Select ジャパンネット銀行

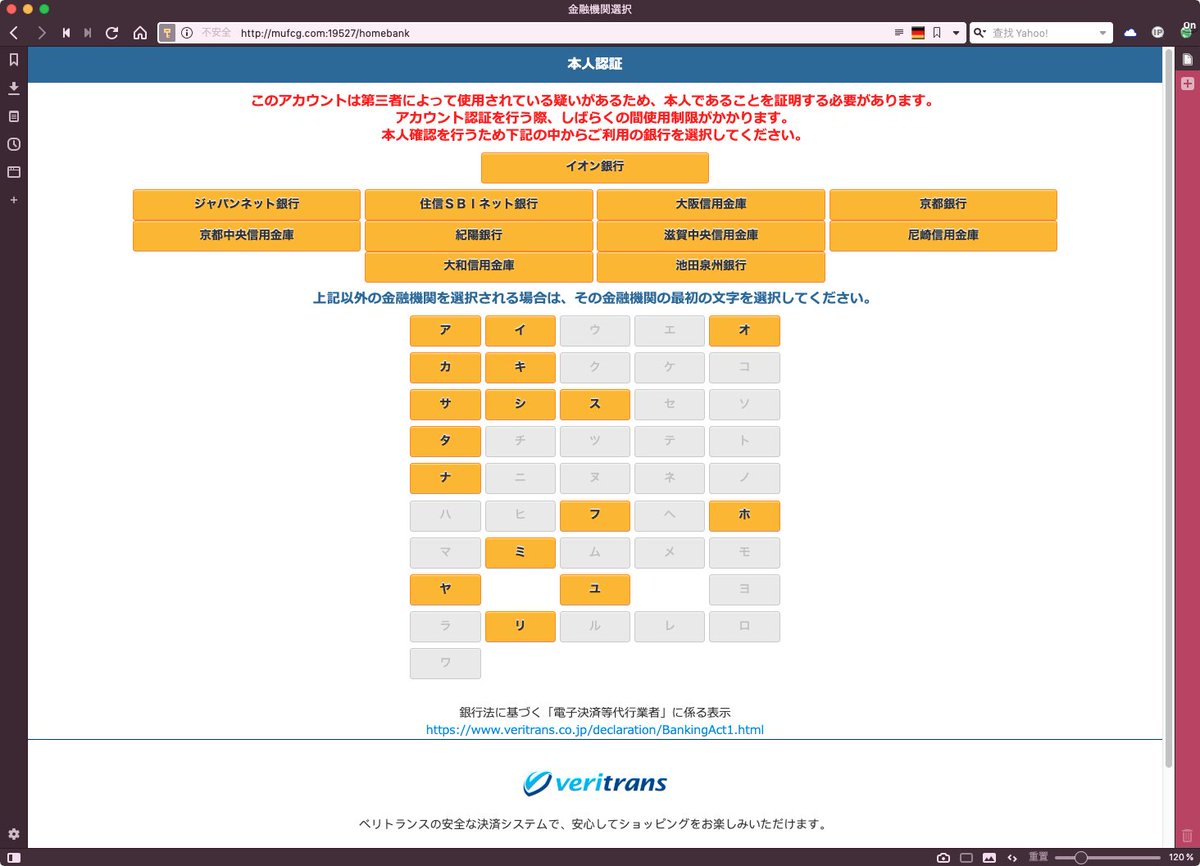coord(246,204)
